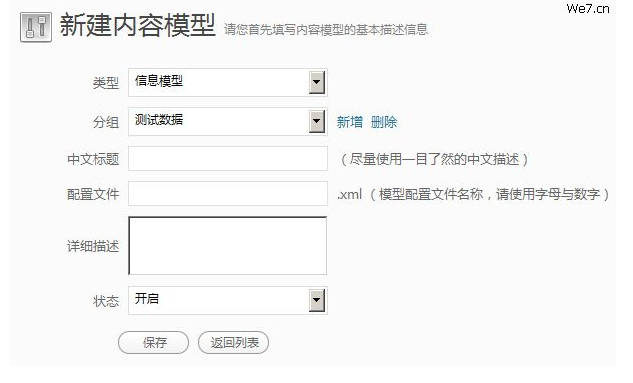633x383 pixels.
Task: Focus the 中文标题 input field
Action: 228,159
